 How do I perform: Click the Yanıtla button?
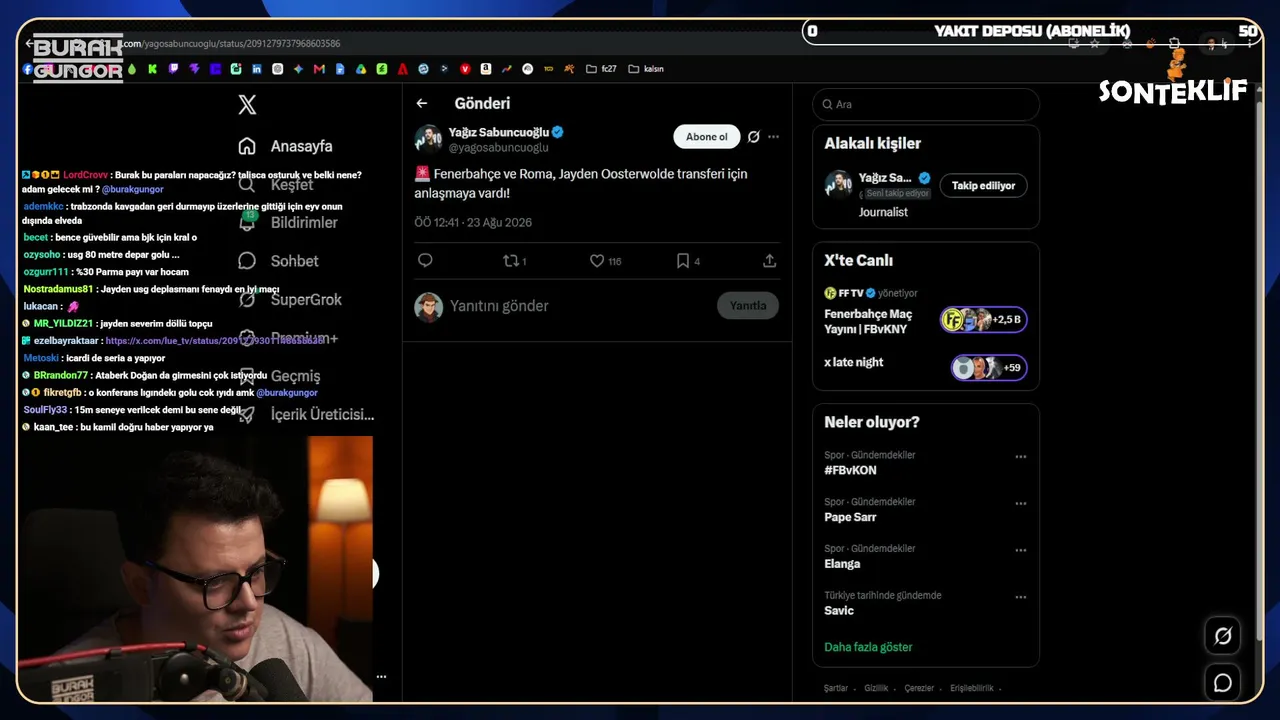click(x=748, y=306)
